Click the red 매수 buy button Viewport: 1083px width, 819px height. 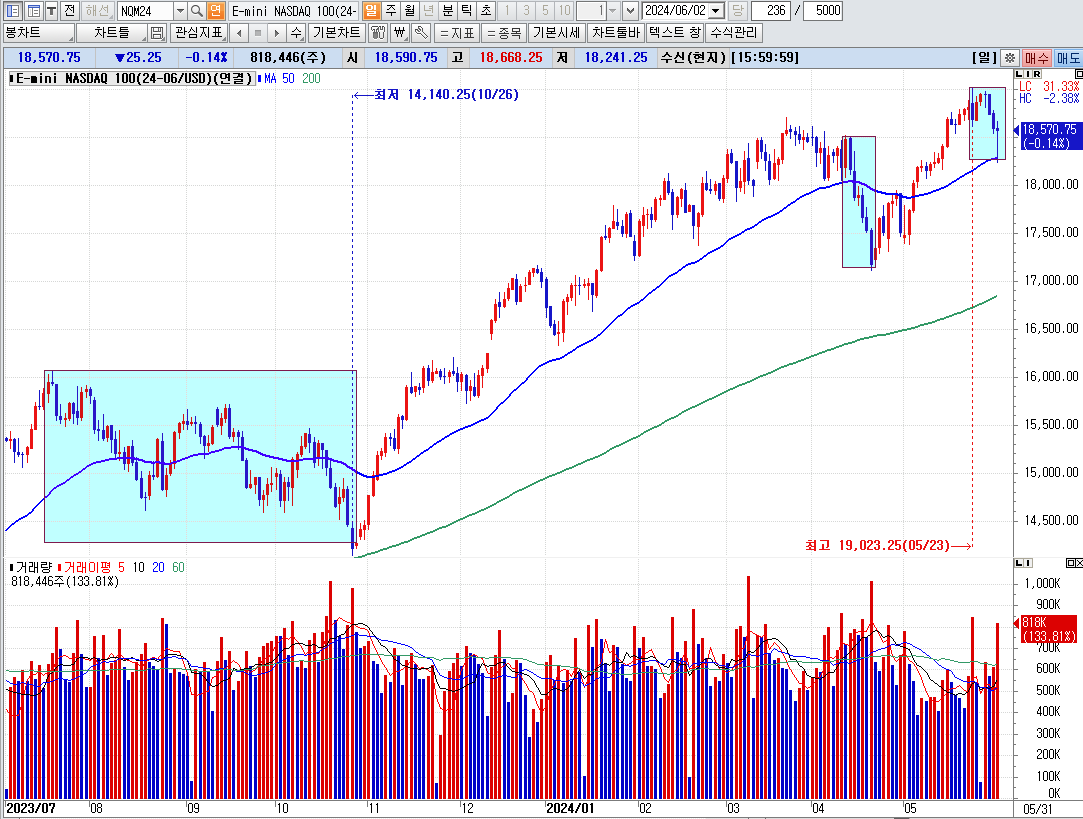pos(1037,58)
